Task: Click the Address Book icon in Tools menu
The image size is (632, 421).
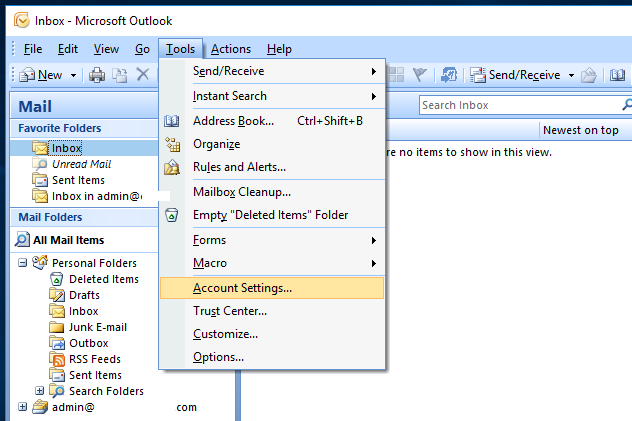Action: pos(172,121)
